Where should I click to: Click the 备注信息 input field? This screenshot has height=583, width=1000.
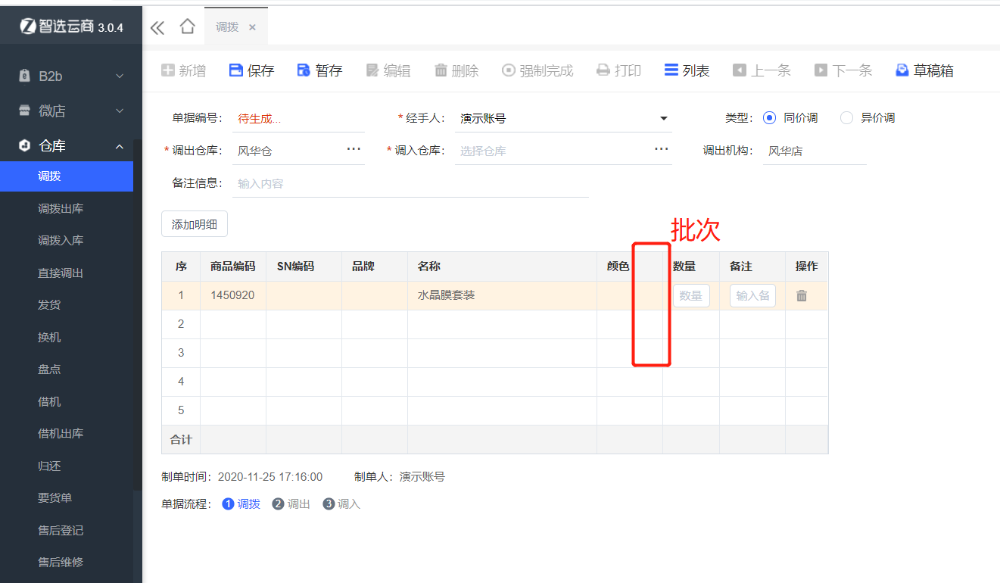410,184
